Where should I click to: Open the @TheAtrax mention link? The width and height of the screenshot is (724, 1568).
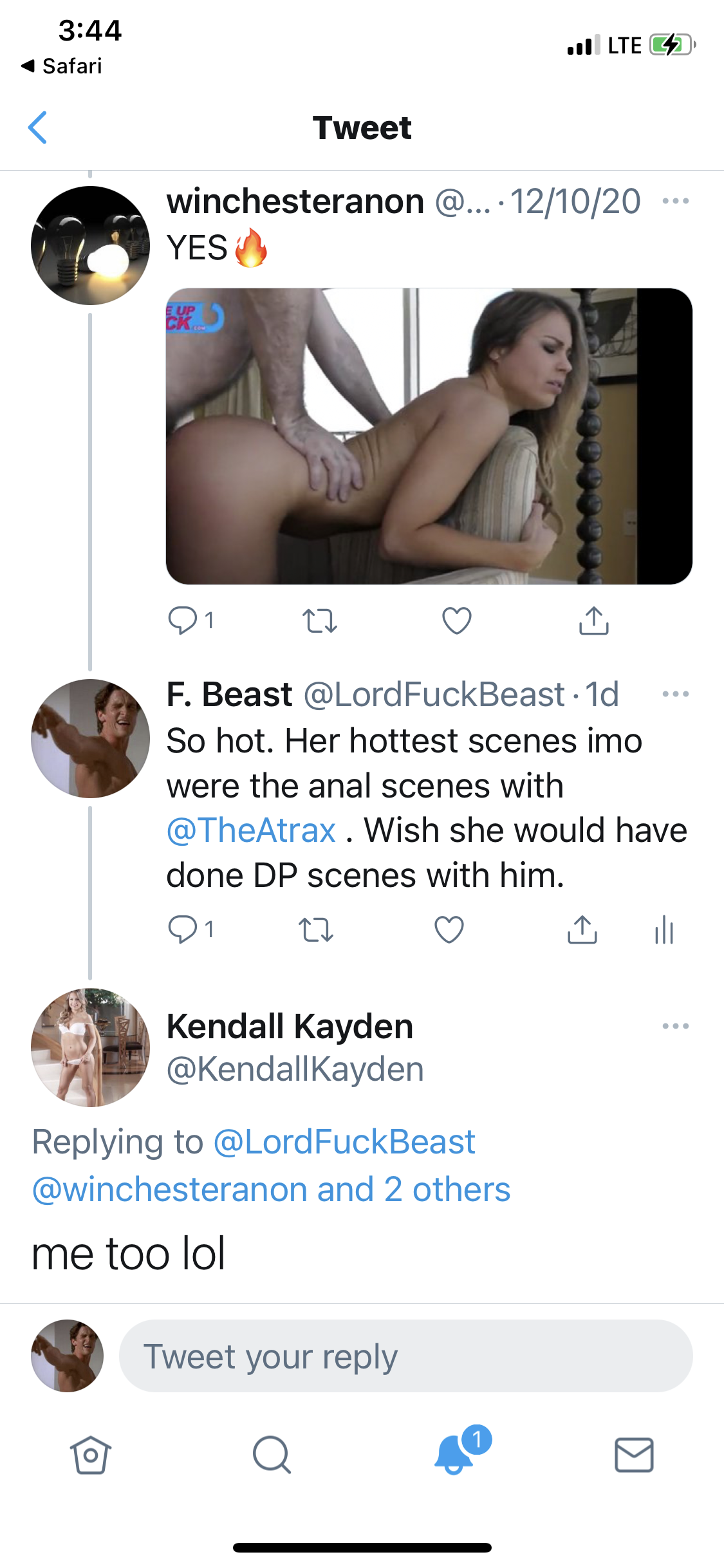click(x=251, y=830)
